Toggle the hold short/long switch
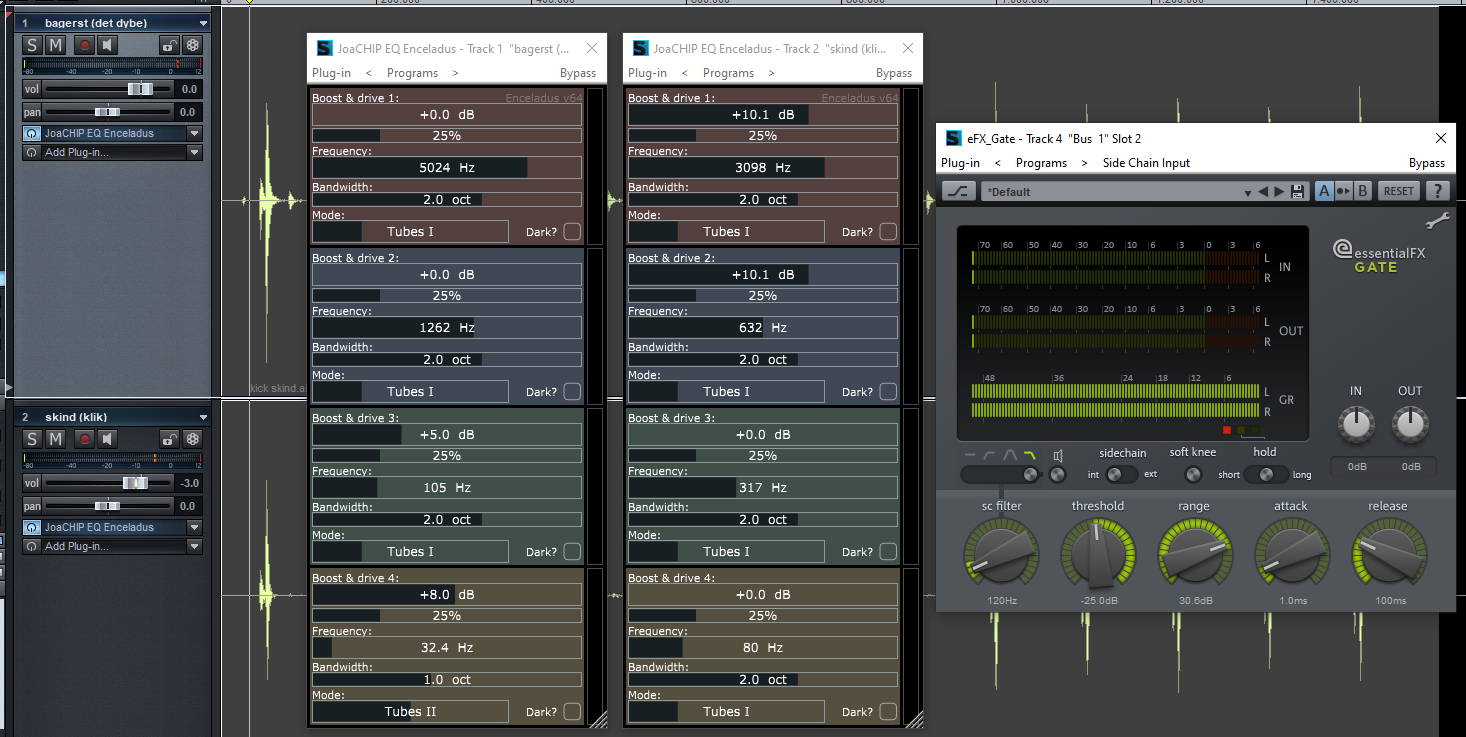 (x=1266, y=474)
